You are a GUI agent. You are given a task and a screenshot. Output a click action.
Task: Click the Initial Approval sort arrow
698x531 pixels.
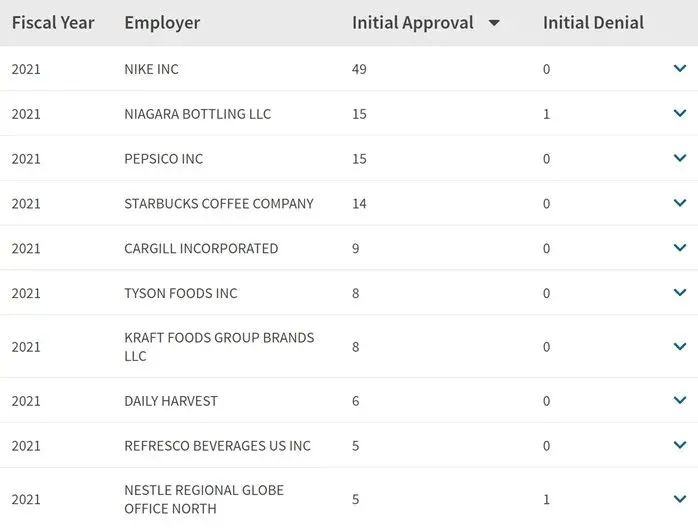coord(494,23)
